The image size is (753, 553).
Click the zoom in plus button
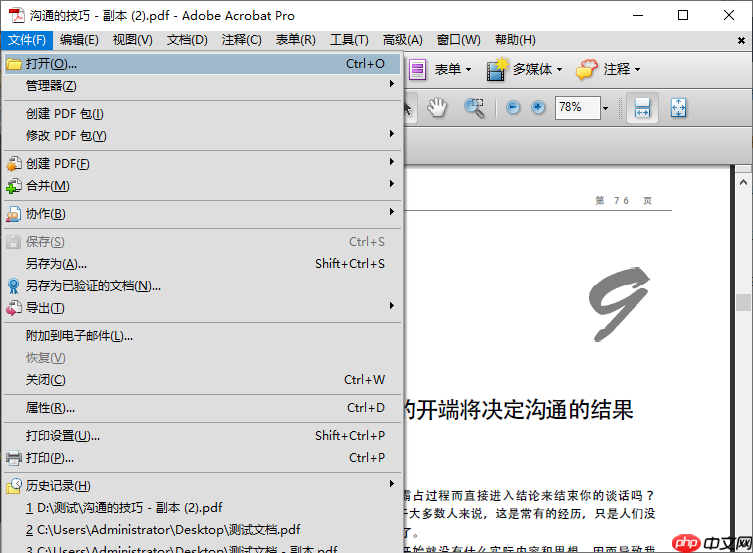[x=538, y=108]
